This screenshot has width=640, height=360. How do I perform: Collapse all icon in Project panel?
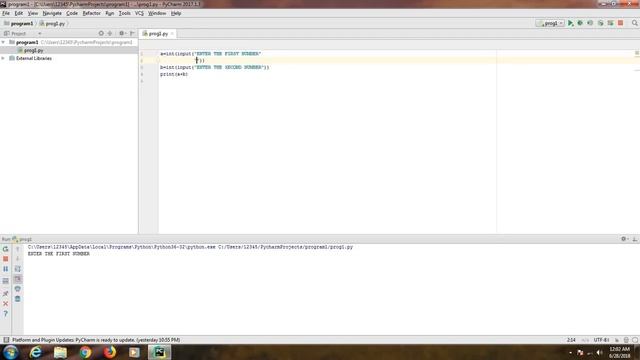110,33
